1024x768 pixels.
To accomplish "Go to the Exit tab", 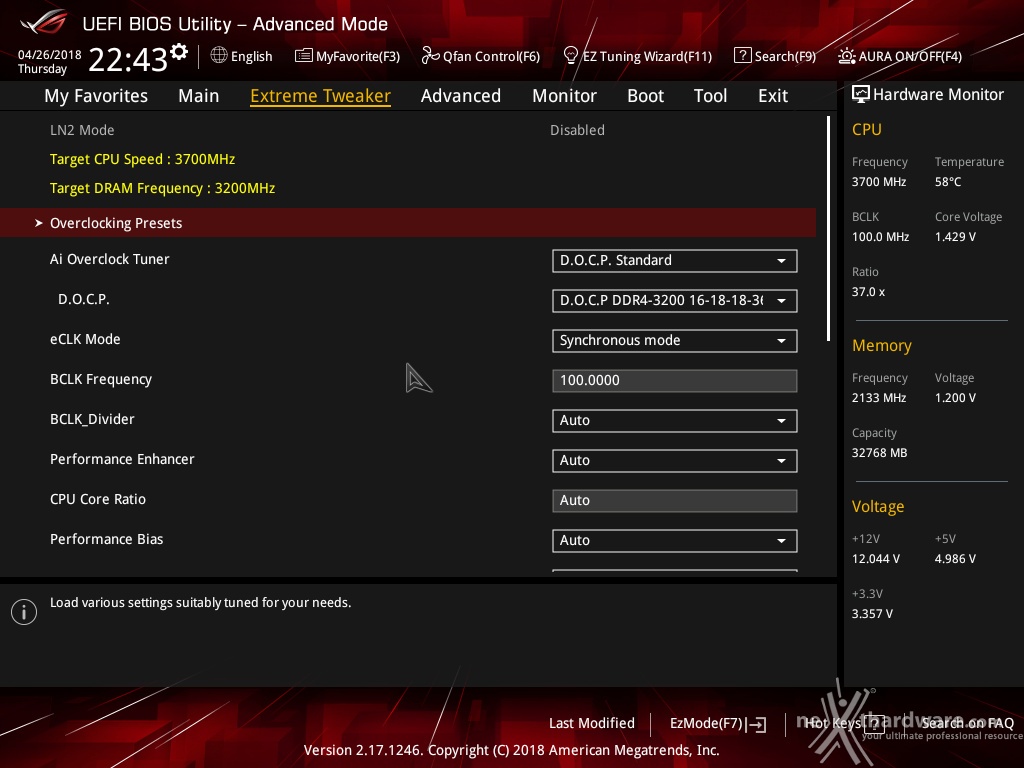I will coord(773,96).
